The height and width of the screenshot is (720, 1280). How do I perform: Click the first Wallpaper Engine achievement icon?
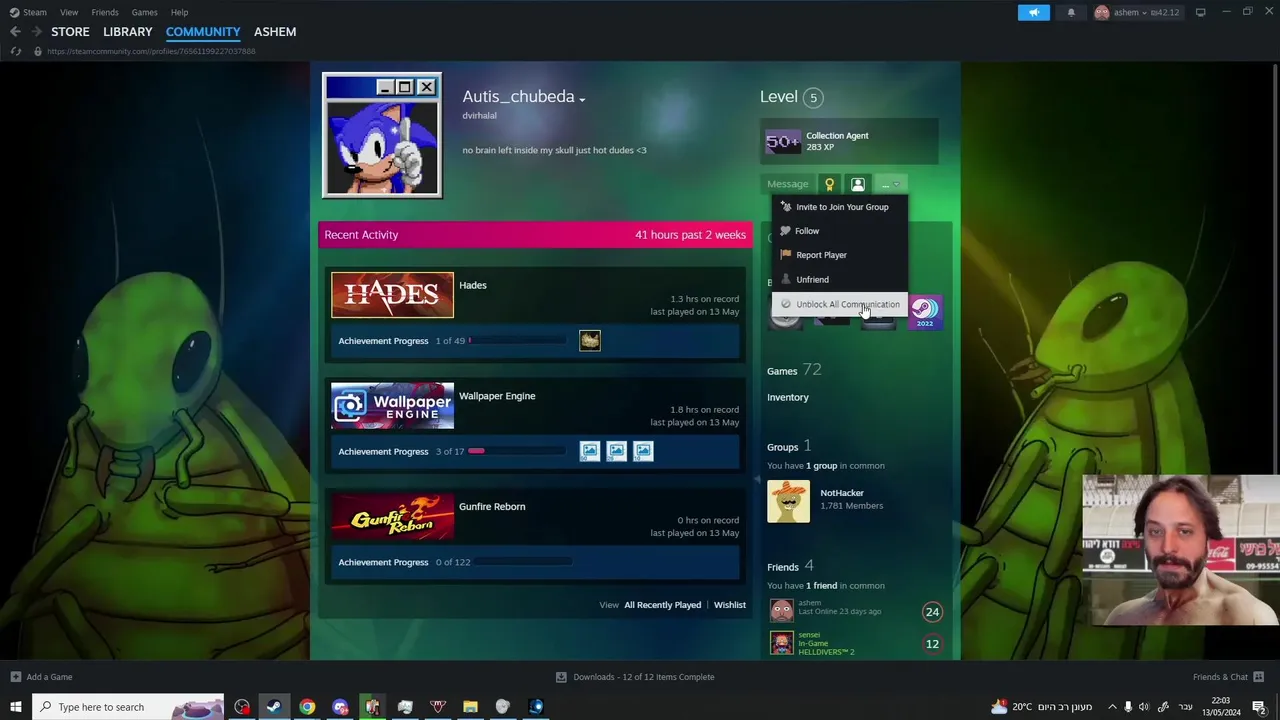(590, 451)
